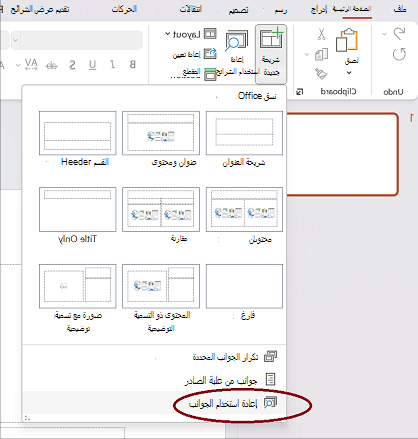Toggle Underline formatting
This screenshot has width=418, height=439.
pos(93,65)
